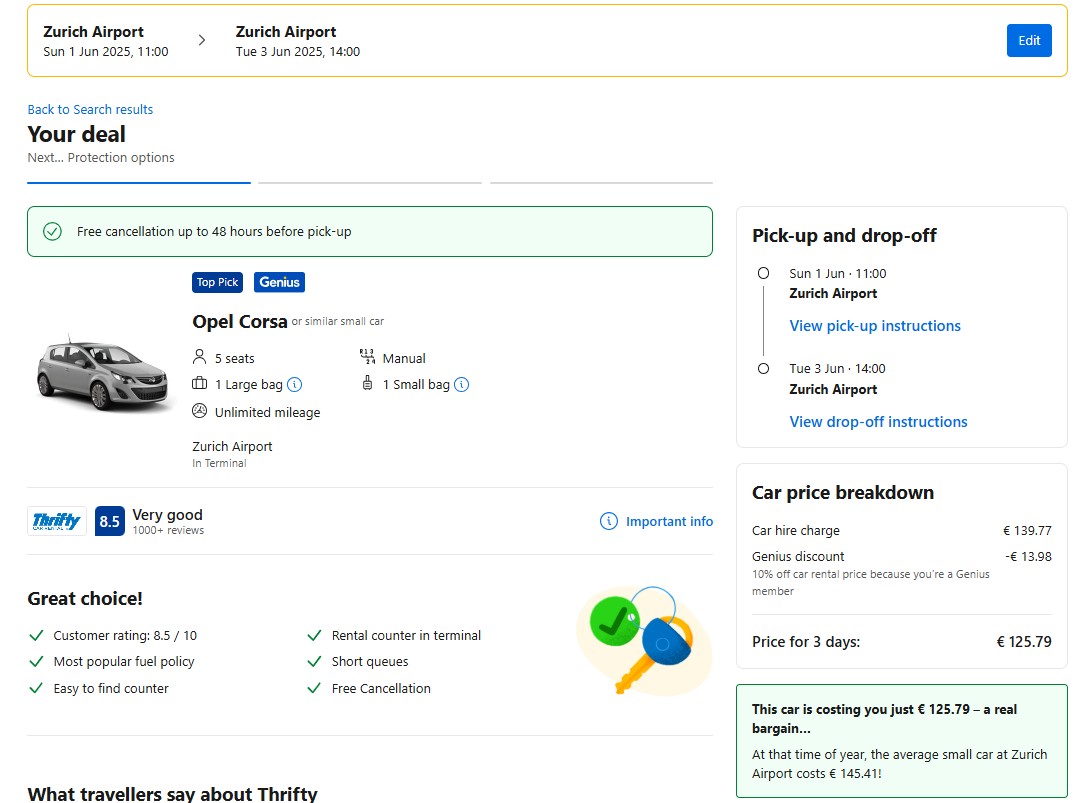Click the 8.5 rating score badge
Image resolution: width=1090 pixels, height=803 pixels.
click(109, 521)
